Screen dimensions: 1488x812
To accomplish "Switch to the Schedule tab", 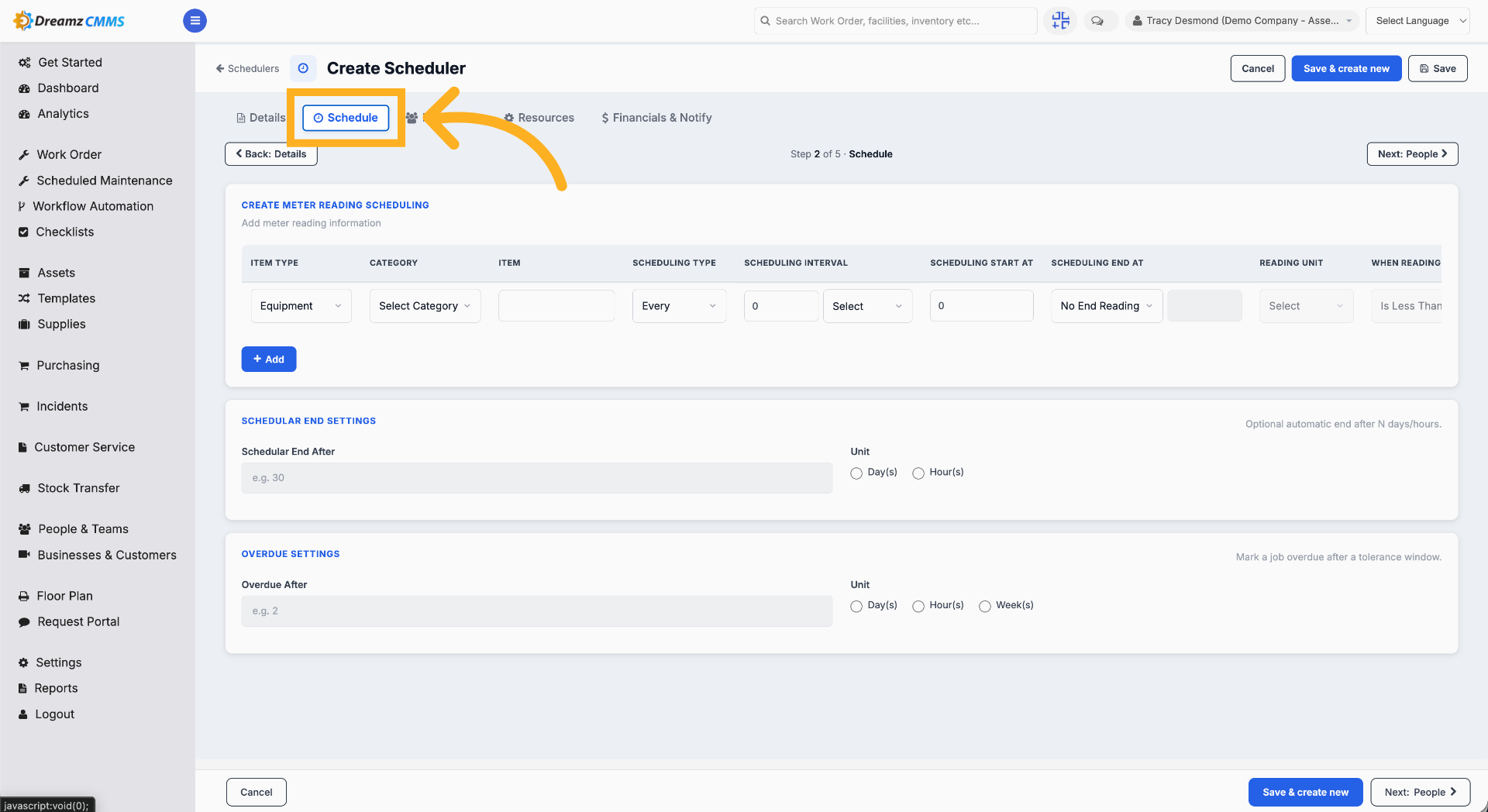I will [346, 118].
